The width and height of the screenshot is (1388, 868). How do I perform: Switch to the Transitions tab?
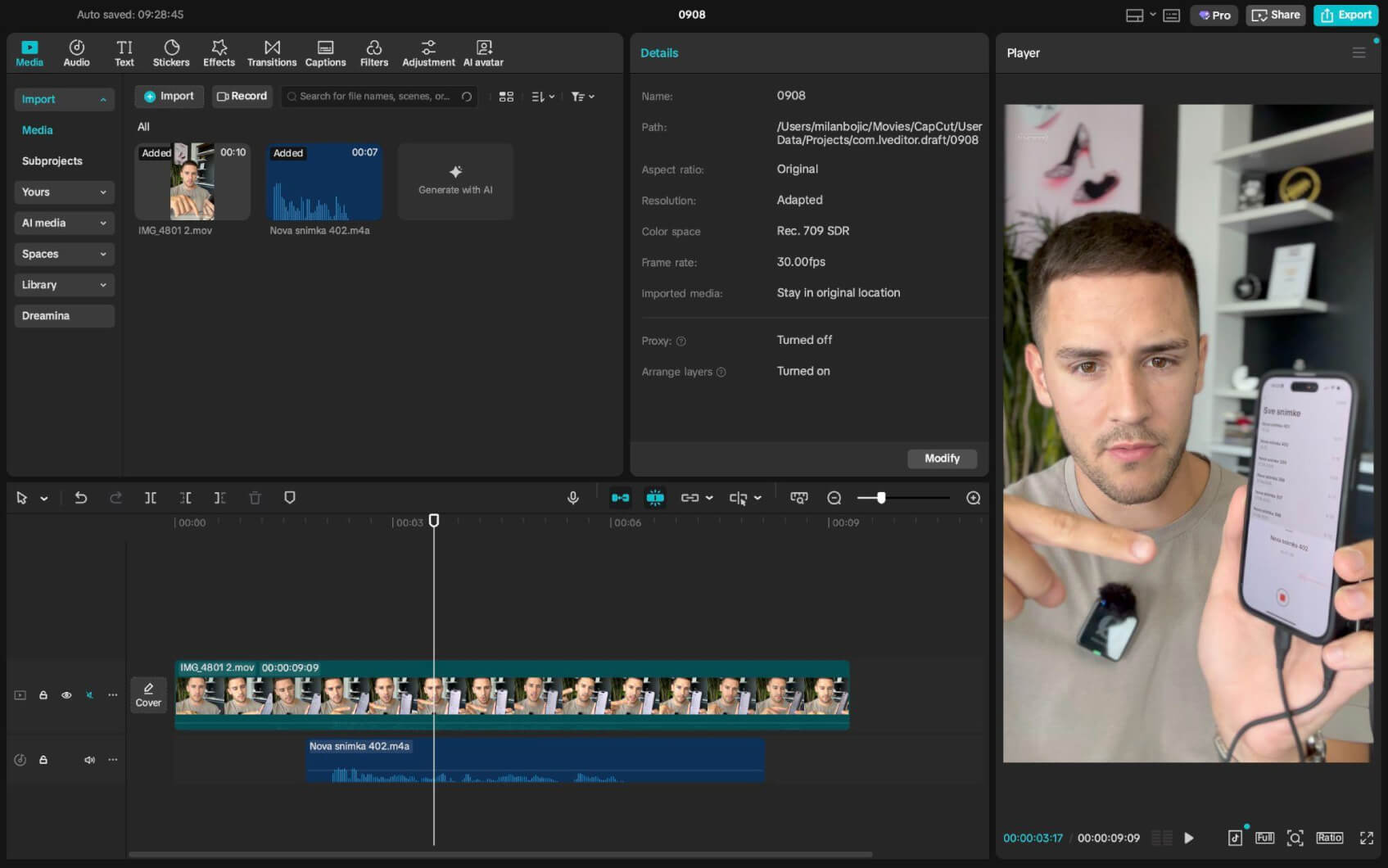pyautogui.click(x=272, y=53)
